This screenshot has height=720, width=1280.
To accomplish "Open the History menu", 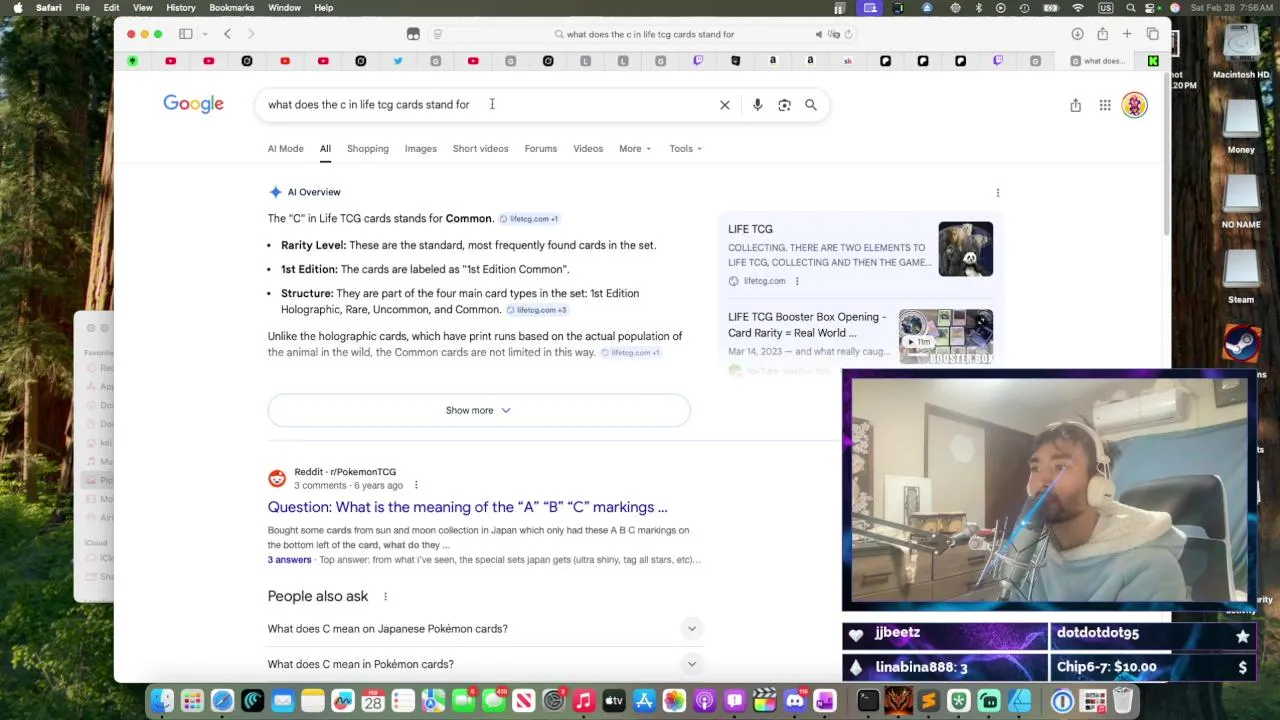I will [181, 8].
